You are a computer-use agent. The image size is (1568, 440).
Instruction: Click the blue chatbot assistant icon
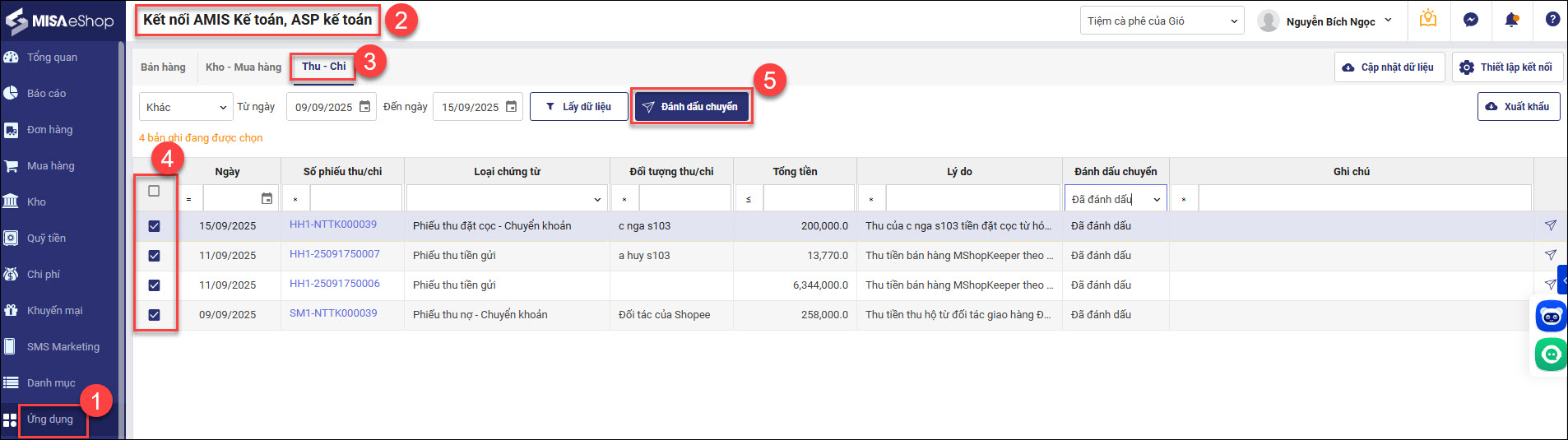click(x=1551, y=316)
